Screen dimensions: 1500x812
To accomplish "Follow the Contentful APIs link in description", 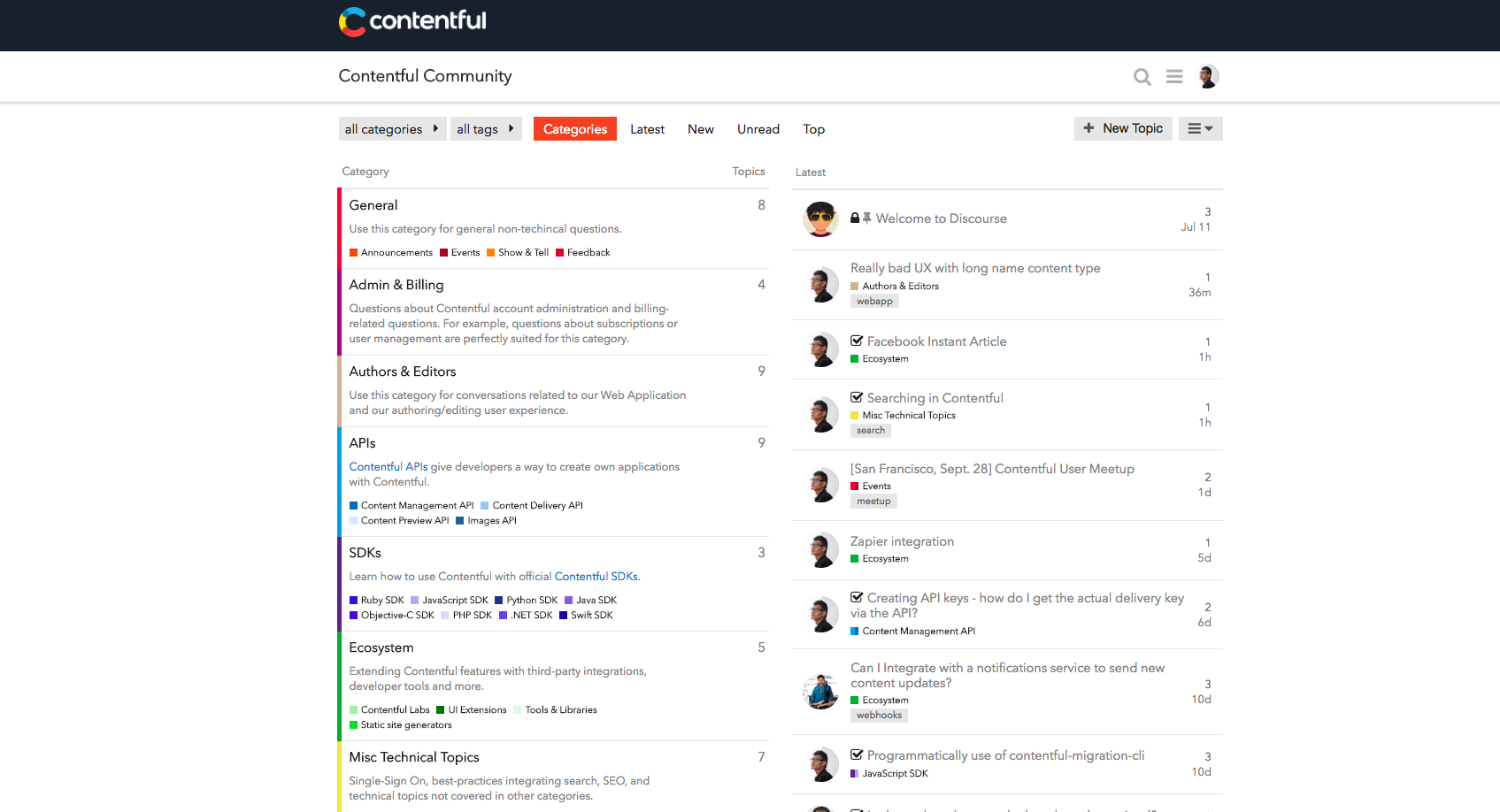I will pyautogui.click(x=388, y=467).
